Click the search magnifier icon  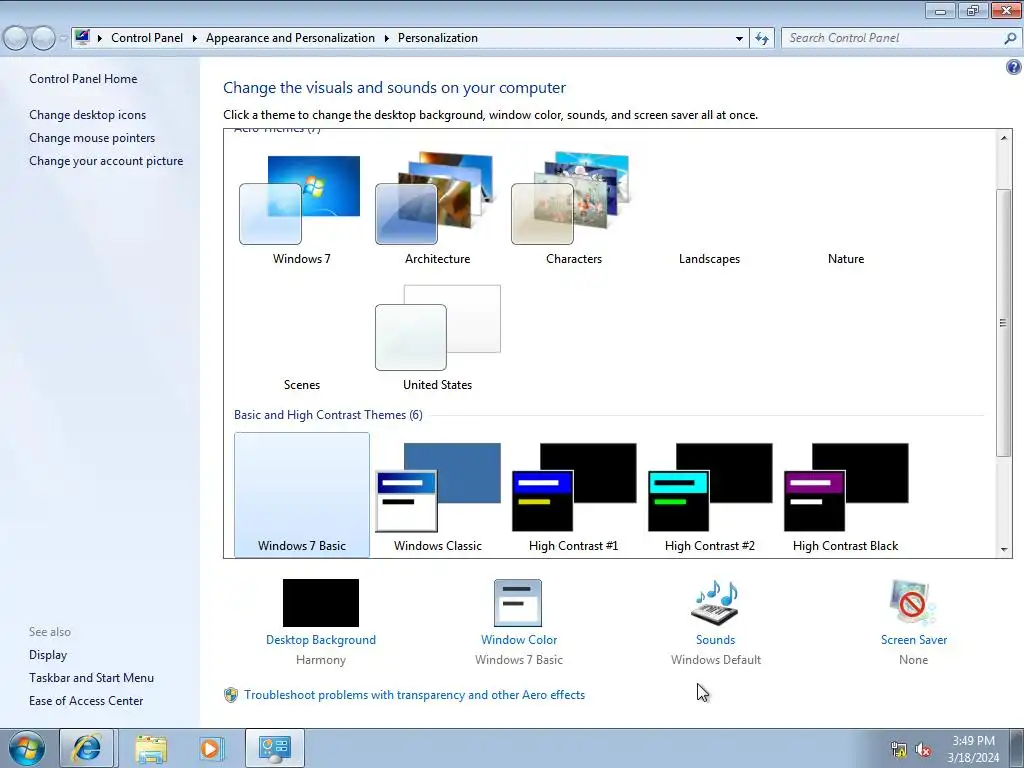[x=1010, y=38]
